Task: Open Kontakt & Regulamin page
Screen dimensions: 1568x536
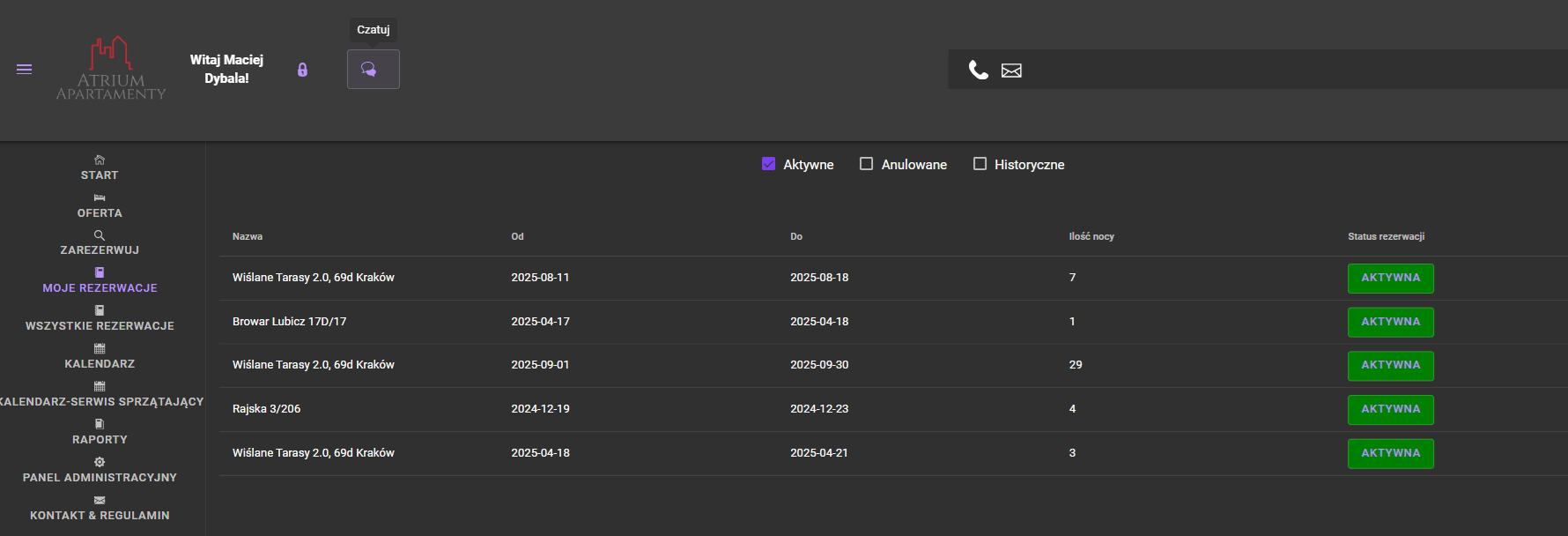Action: click(x=100, y=516)
